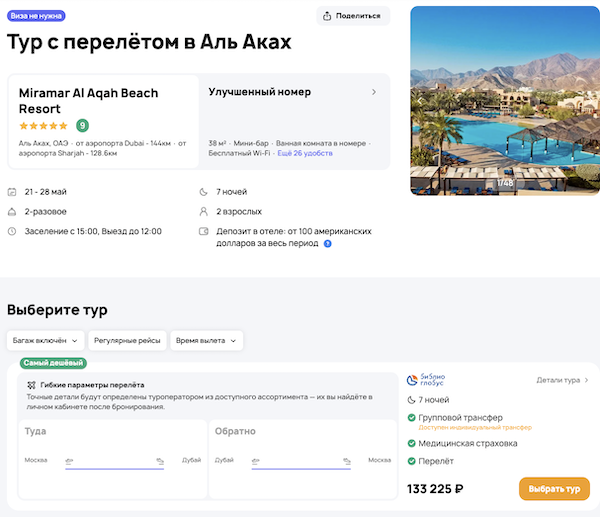
Task: Click the Перелёт checkmark
Action: pyautogui.click(x=412, y=461)
